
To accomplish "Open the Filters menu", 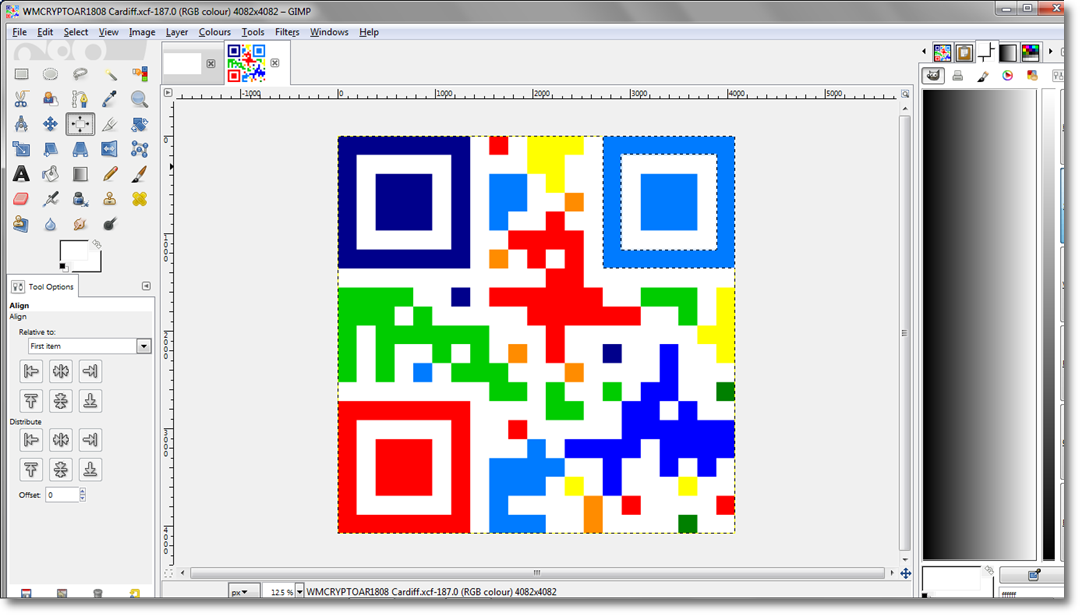I will click(x=287, y=32).
